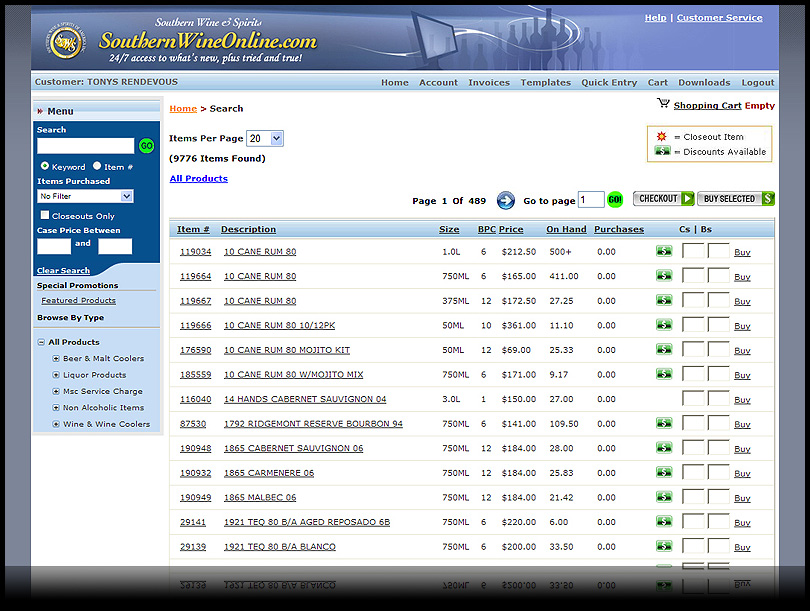
Task: Click Cs quantity box for item 119034
Action: click(x=693, y=250)
